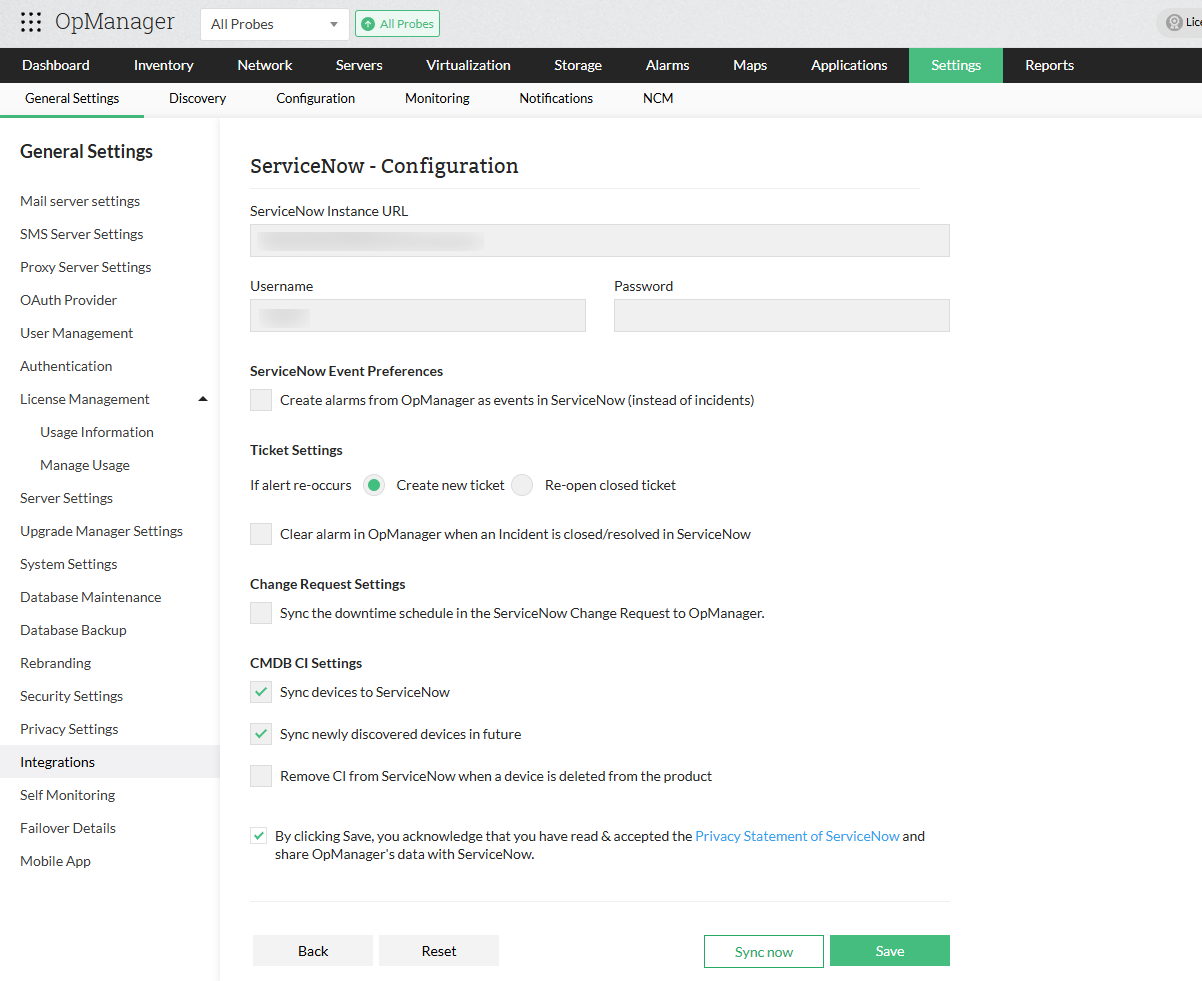Uncheck Sync newly discovered devices in future

coord(261,734)
